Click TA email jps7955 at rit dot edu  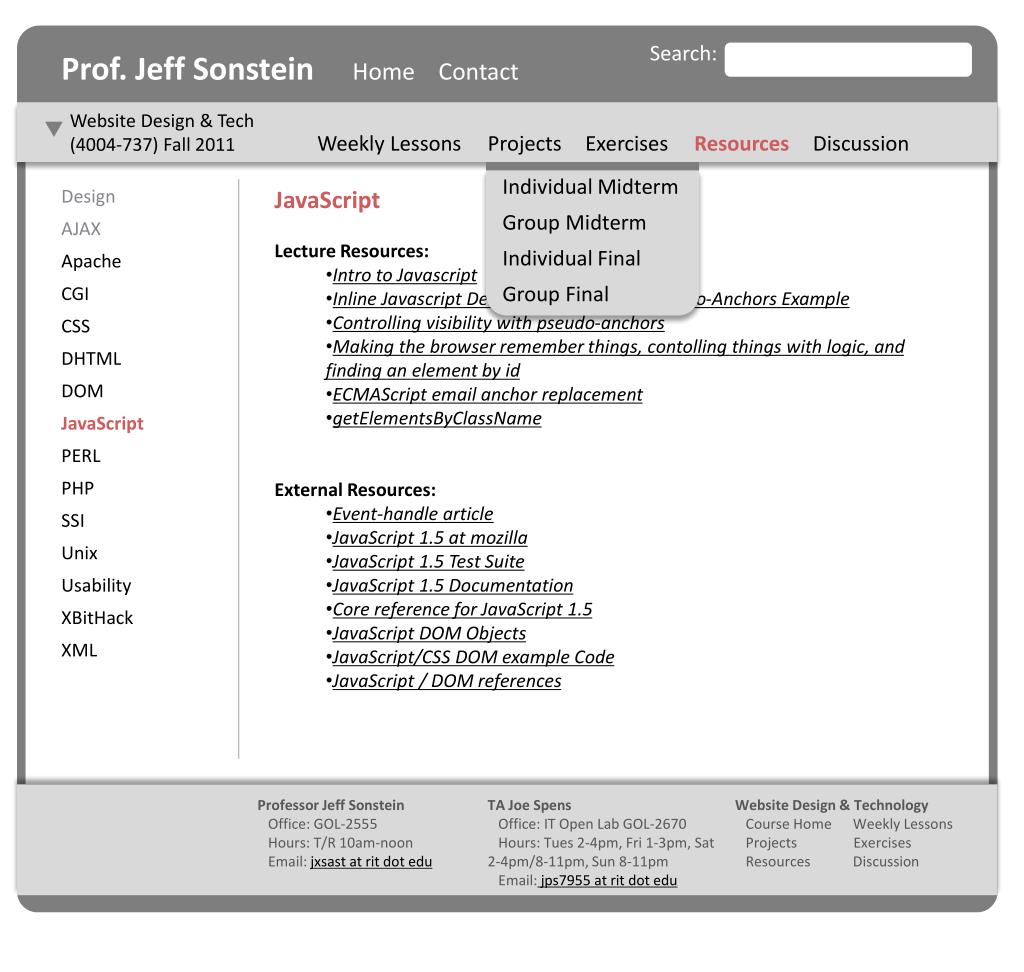click(x=608, y=881)
